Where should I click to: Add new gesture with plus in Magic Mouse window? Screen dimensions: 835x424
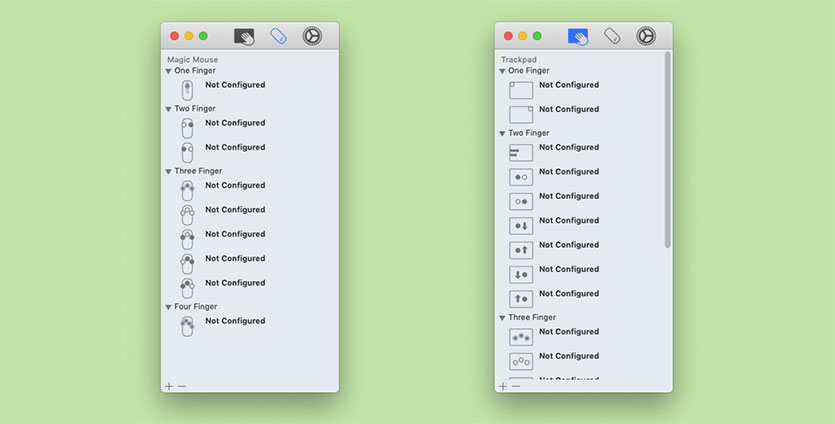(169, 385)
